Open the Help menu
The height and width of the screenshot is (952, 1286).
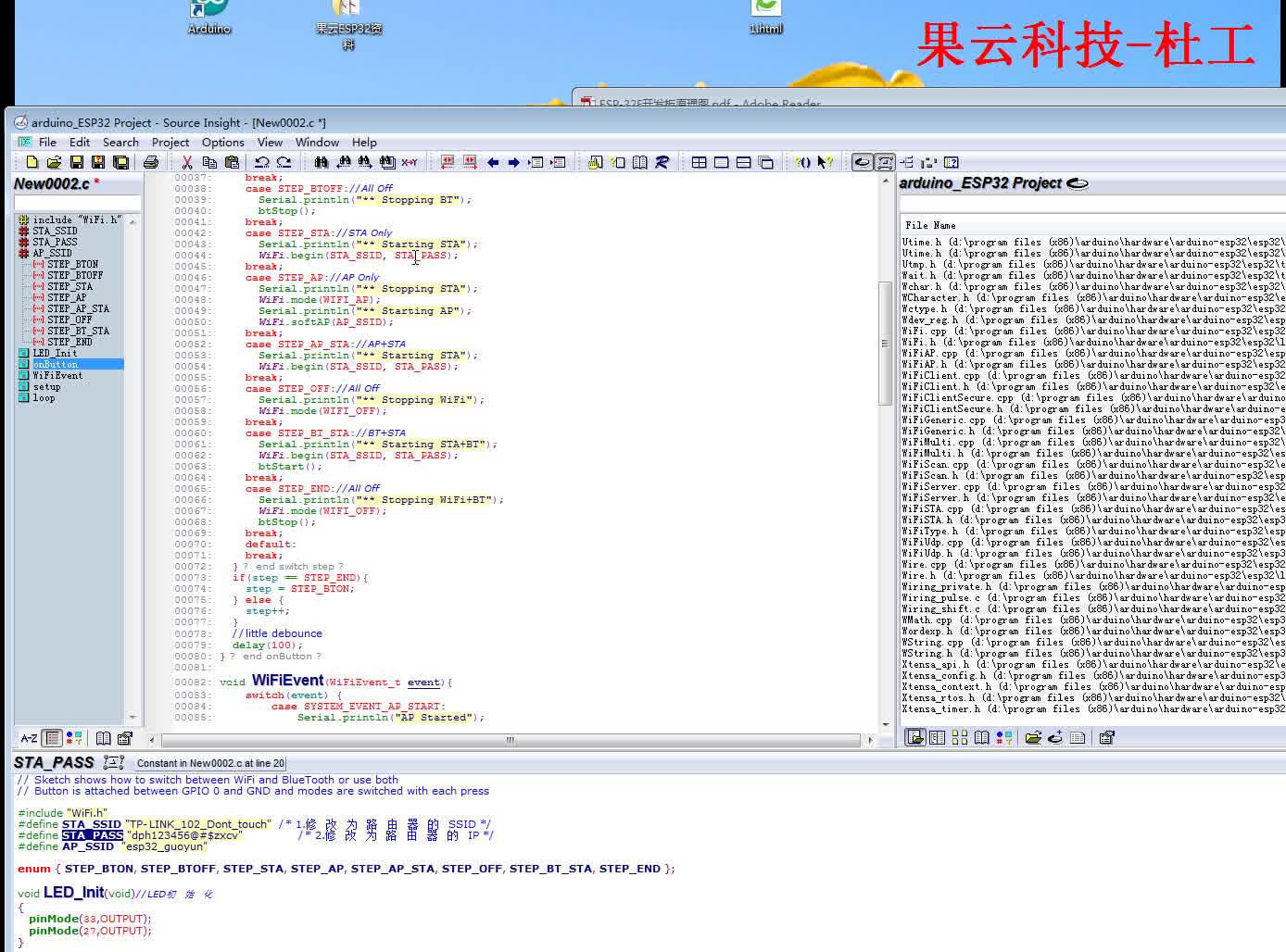click(x=364, y=142)
